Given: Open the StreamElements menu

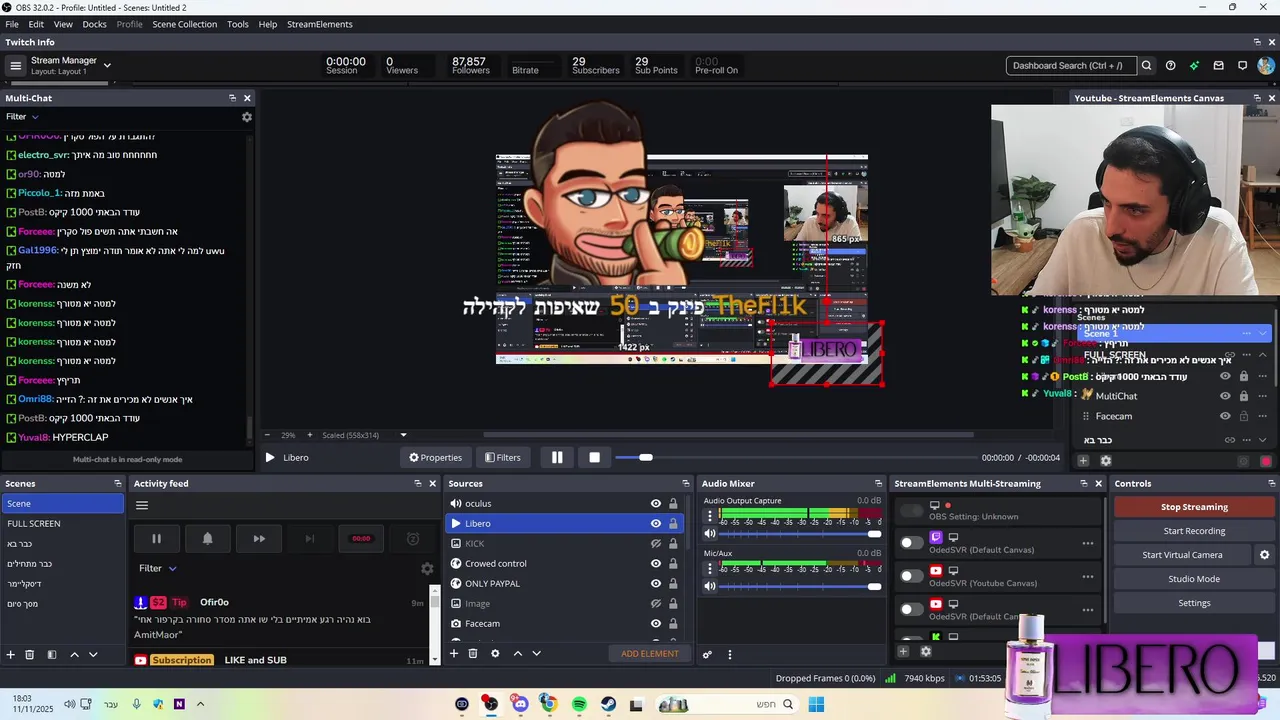Looking at the screenshot, I should click(x=320, y=24).
